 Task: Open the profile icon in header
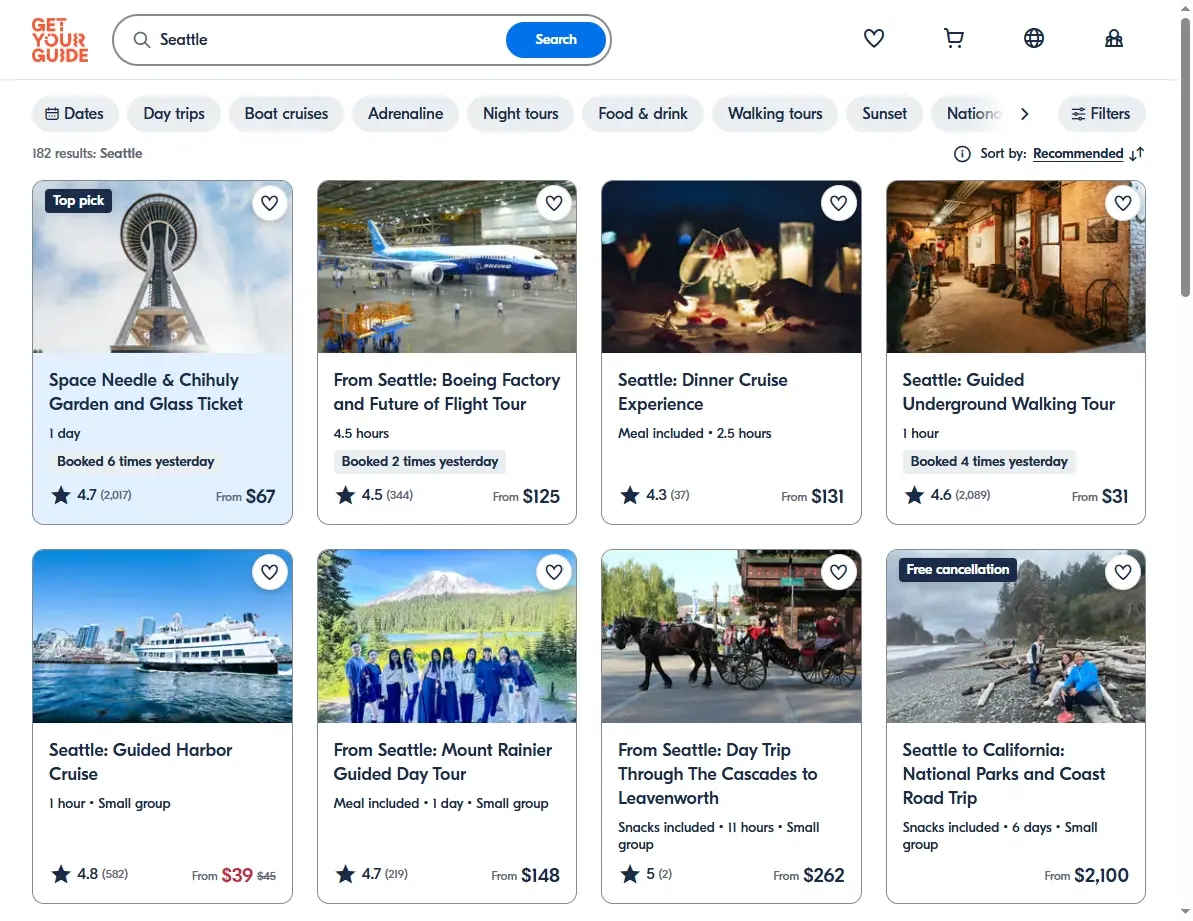tap(1113, 38)
